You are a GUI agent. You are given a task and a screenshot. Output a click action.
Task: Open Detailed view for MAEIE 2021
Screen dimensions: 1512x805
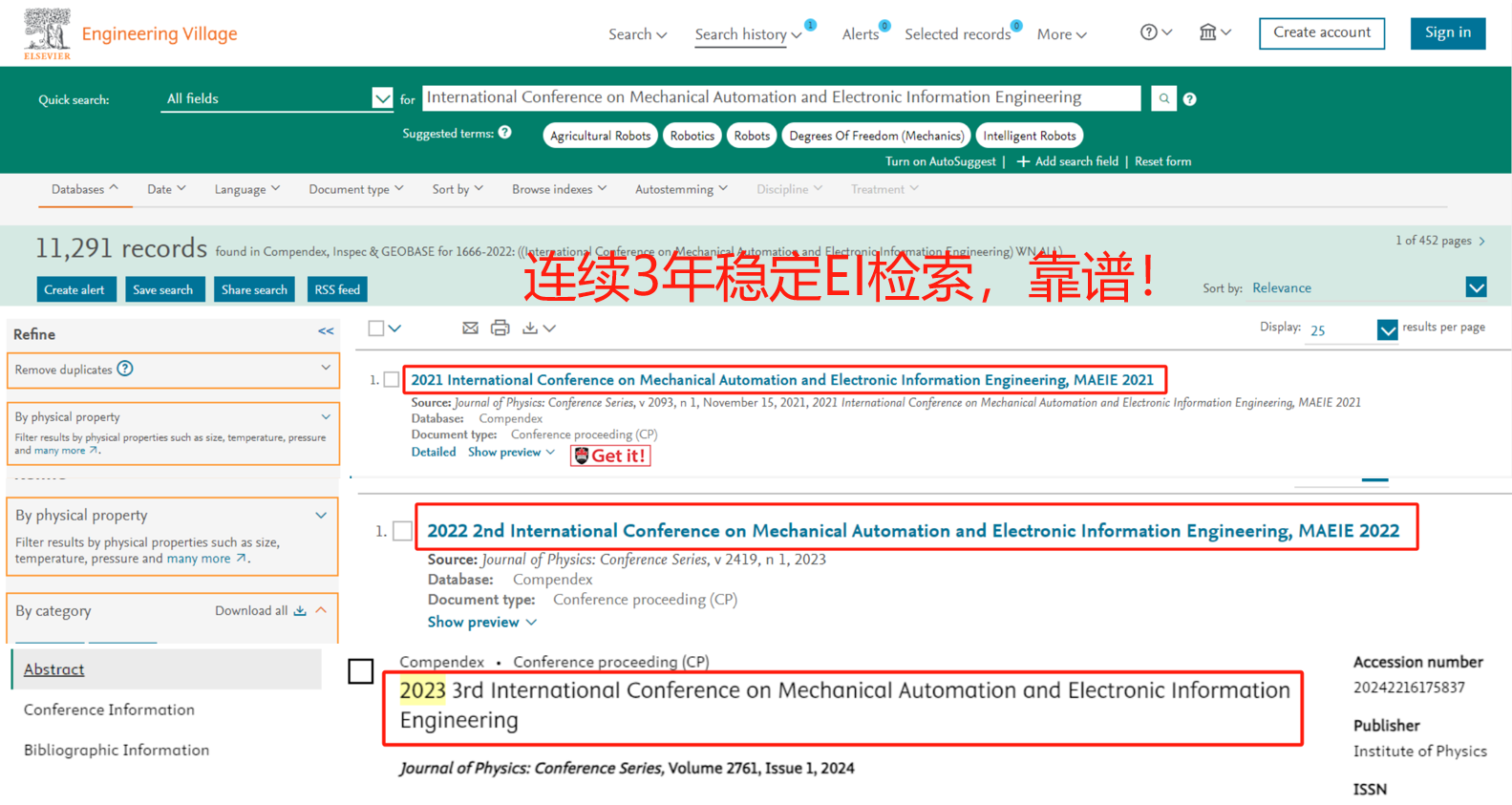(434, 453)
